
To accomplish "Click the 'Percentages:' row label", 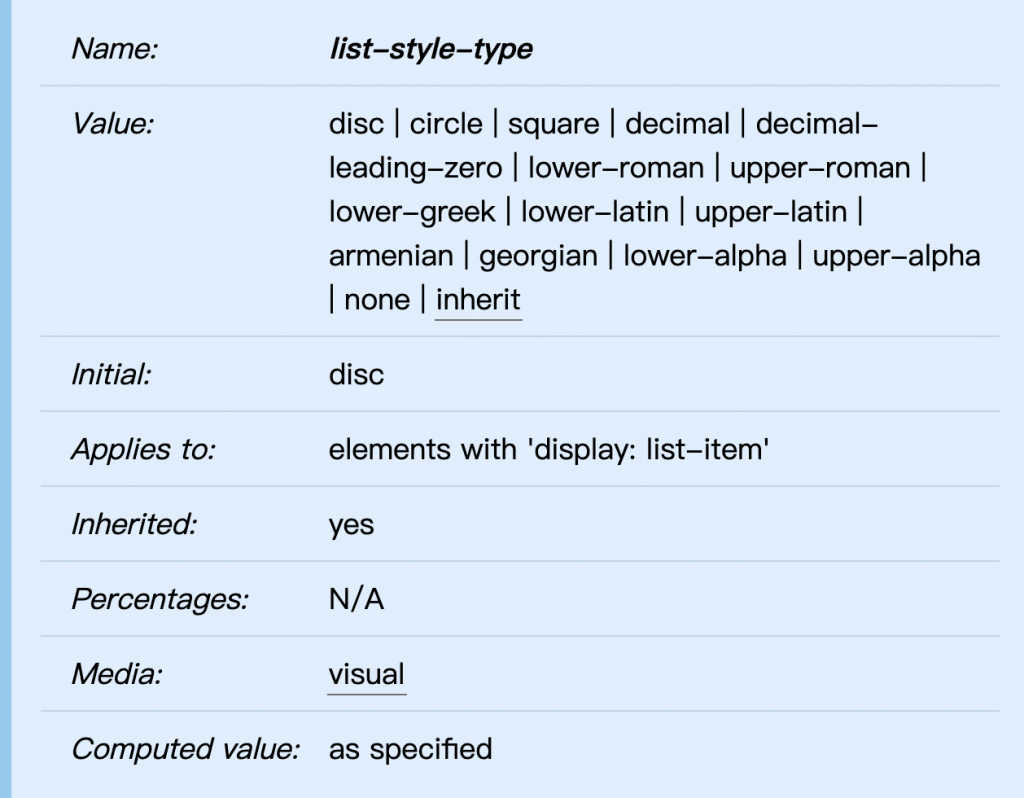I will click(x=160, y=600).
